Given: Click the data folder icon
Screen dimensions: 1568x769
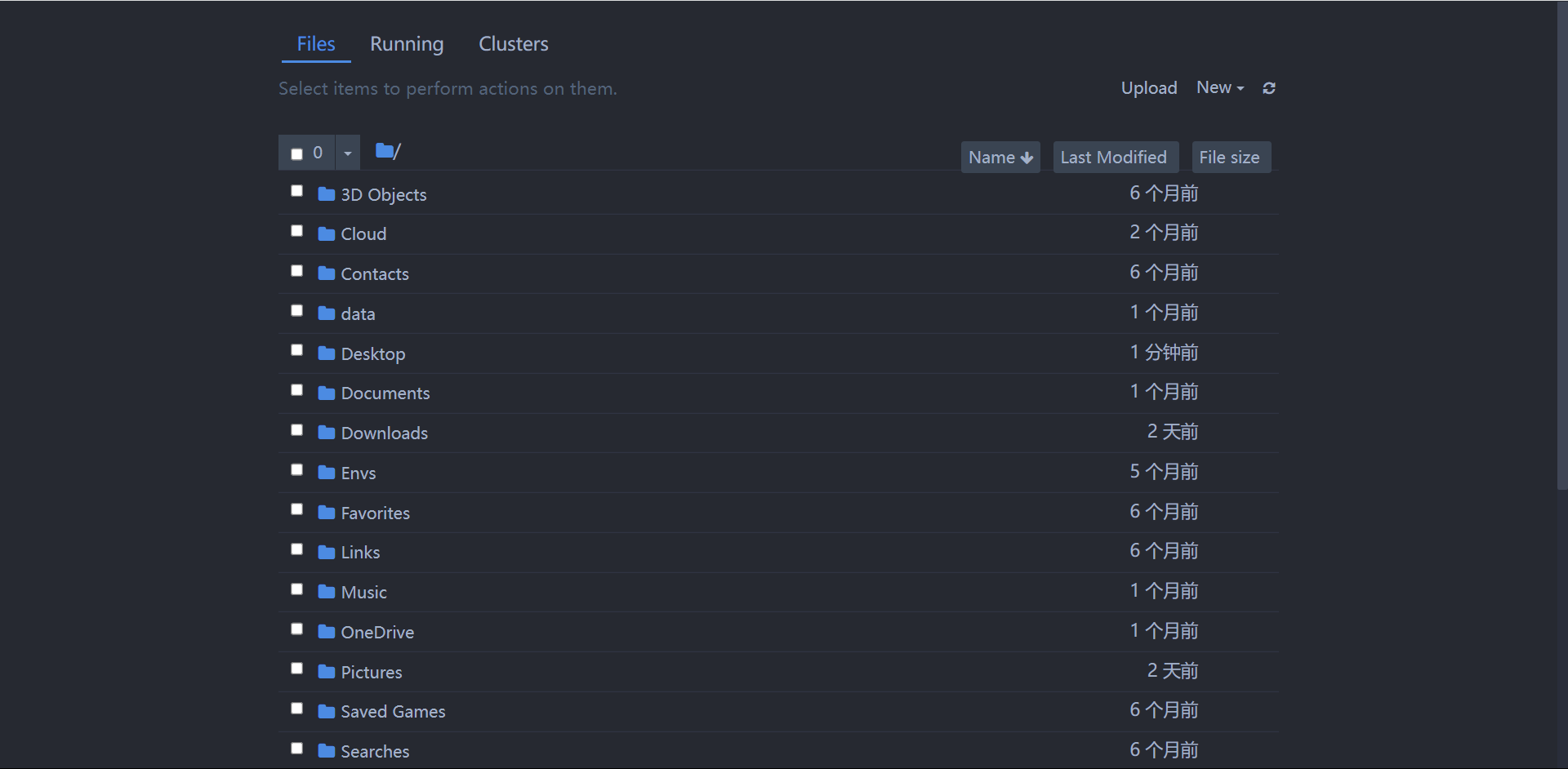Looking at the screenshot, I should coord(327,313).
